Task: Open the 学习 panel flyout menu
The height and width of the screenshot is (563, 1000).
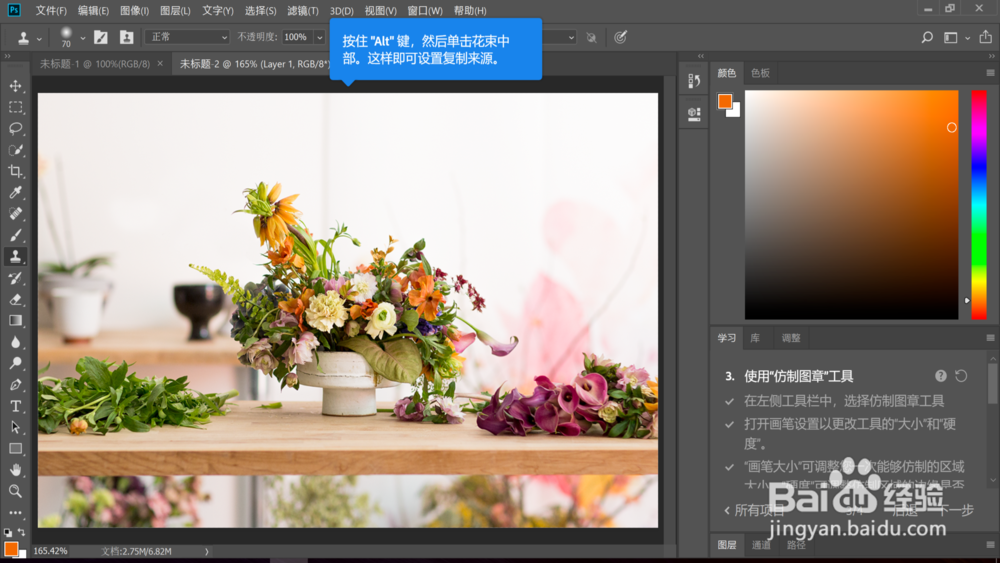Action: click(x=990, y=338)
